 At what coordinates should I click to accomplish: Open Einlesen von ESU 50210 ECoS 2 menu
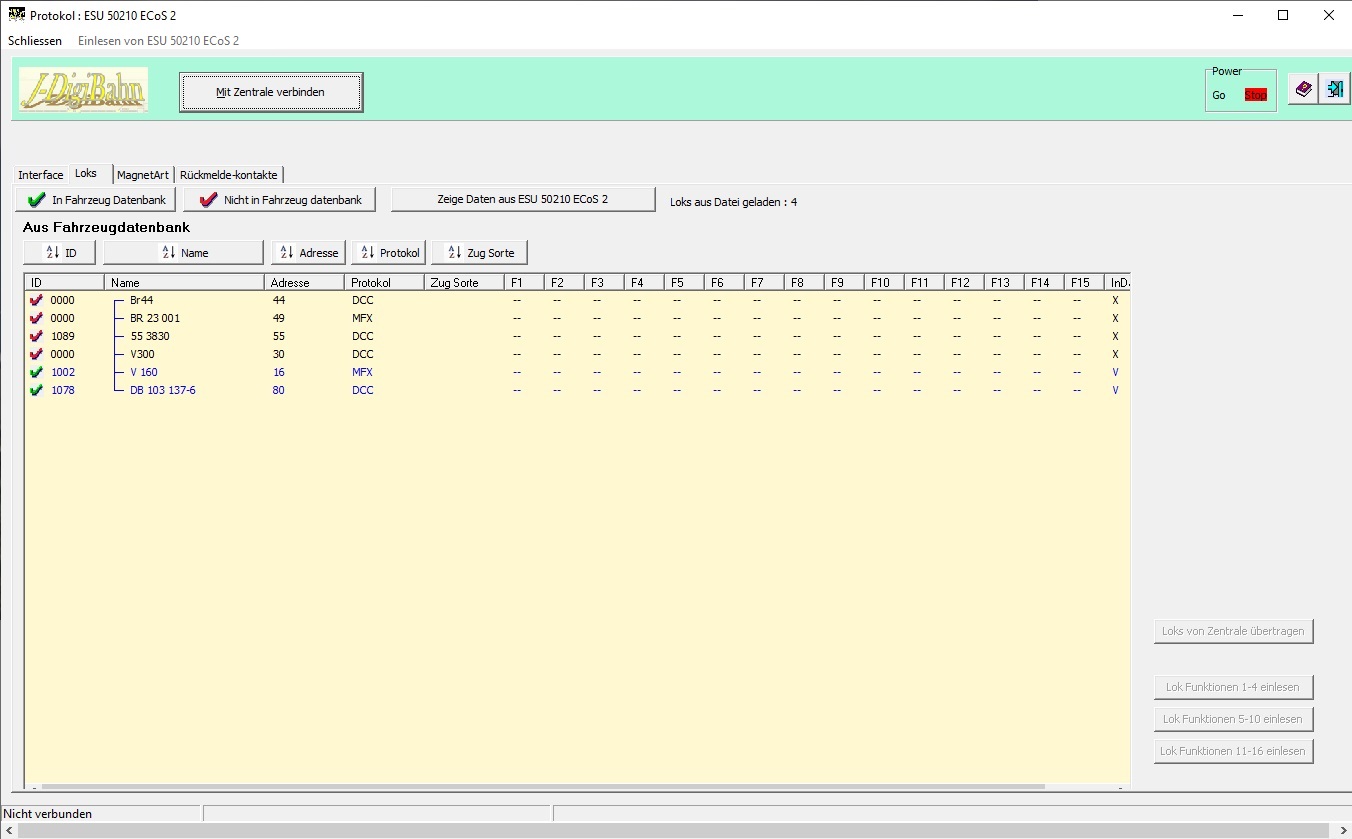pos(158,41)
